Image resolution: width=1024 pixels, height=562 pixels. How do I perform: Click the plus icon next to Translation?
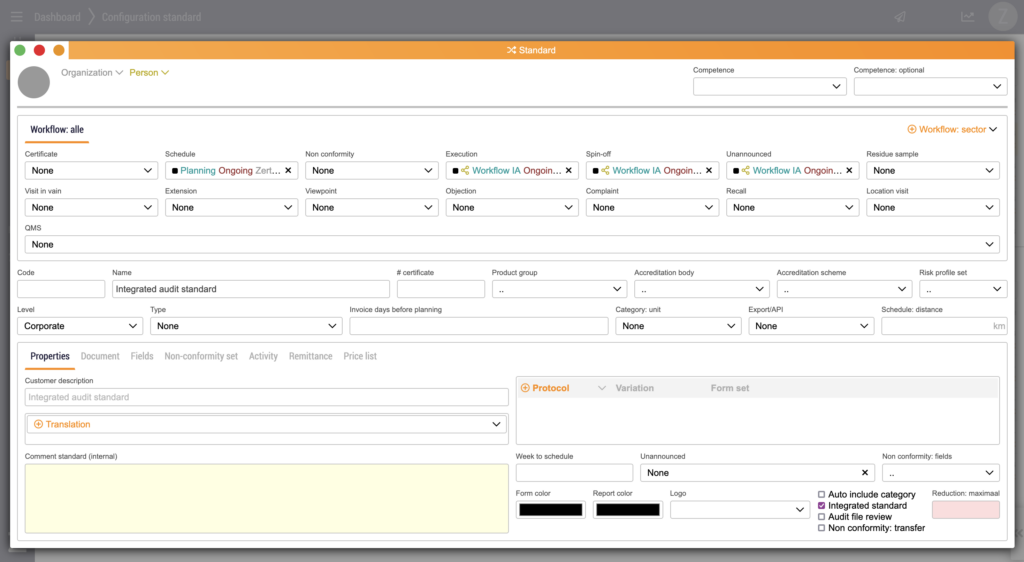click(x=39, y=425)
